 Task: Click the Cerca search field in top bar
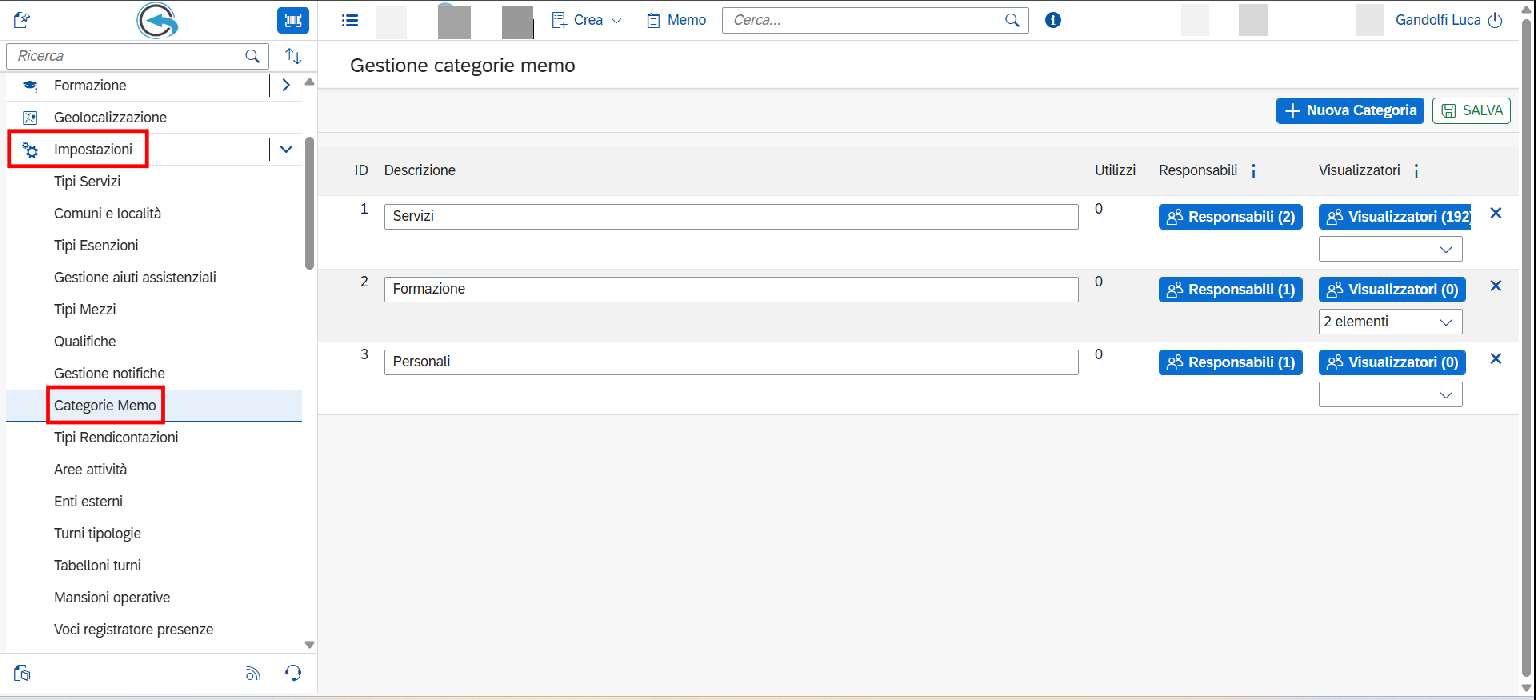pyautogui.click(x=865, y=20)
